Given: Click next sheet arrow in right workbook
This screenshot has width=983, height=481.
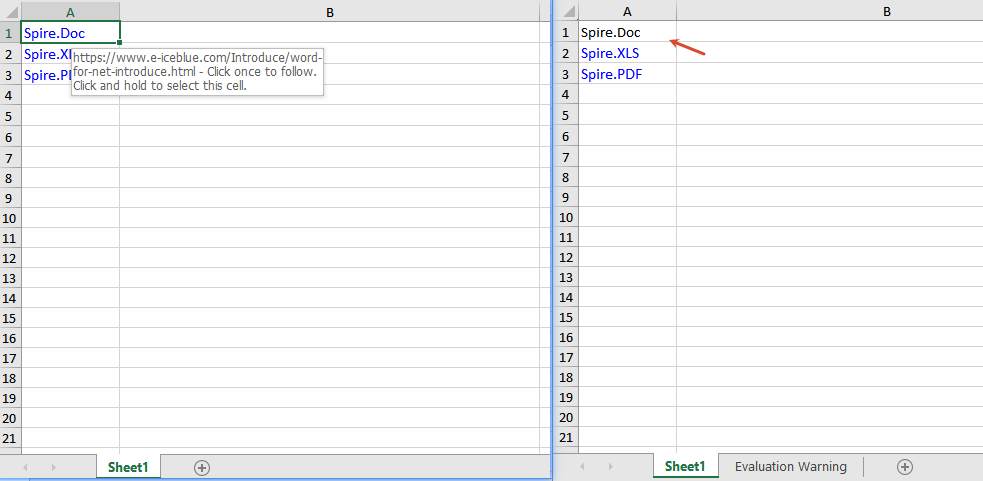Looking at the screenshot, I should 611,467.
